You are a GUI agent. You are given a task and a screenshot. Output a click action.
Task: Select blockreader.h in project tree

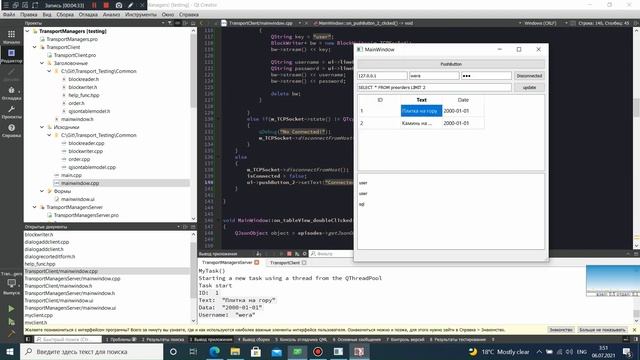pos(84,79)
